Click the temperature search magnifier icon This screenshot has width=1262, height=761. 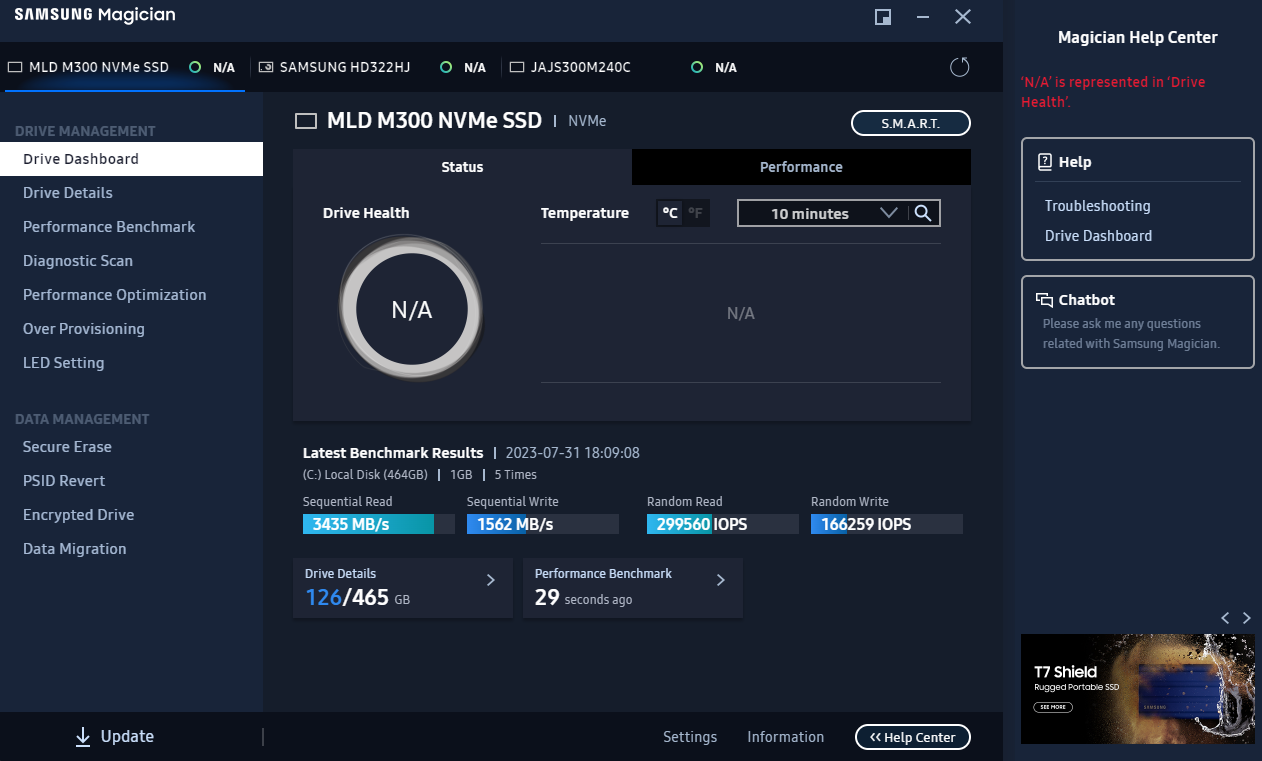(x=923, y=213)
